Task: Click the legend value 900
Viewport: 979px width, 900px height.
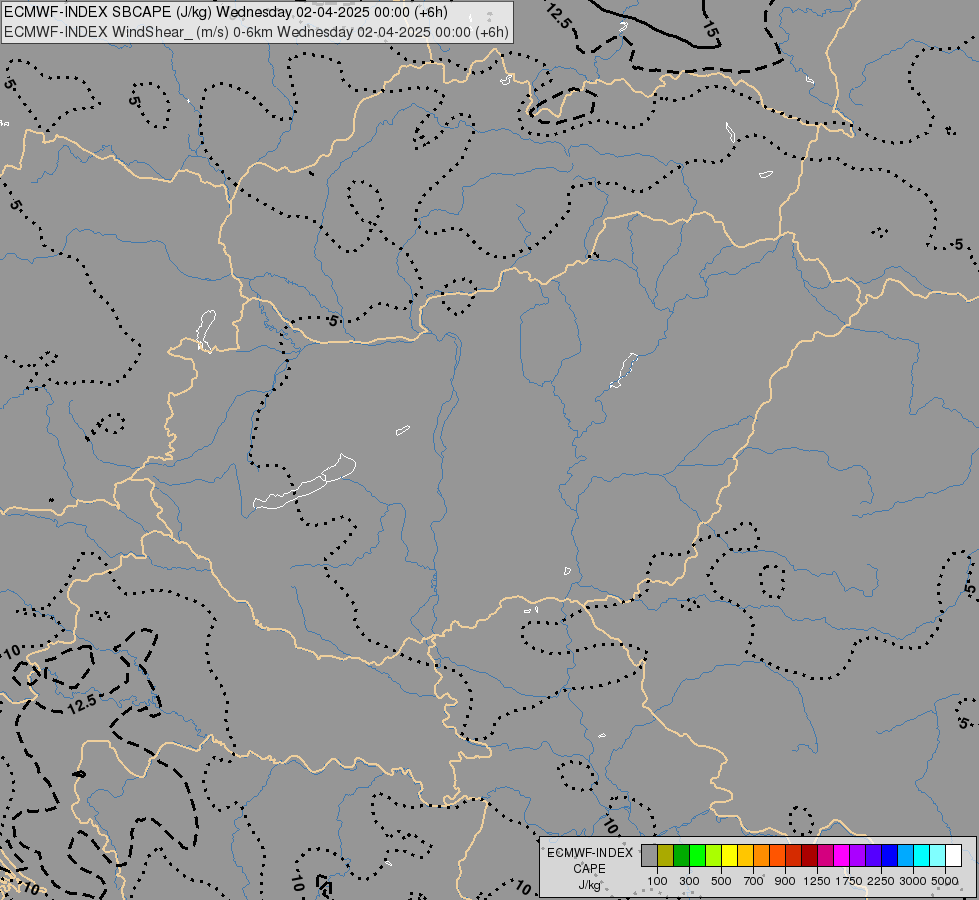Action: pos(785,881)
